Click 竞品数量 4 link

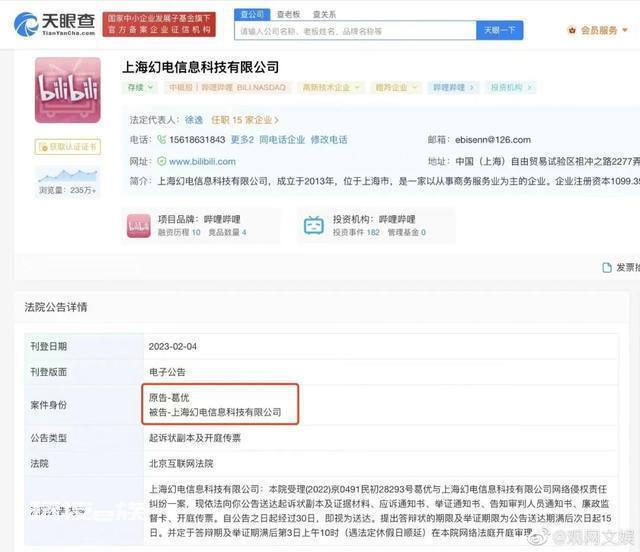227,232
